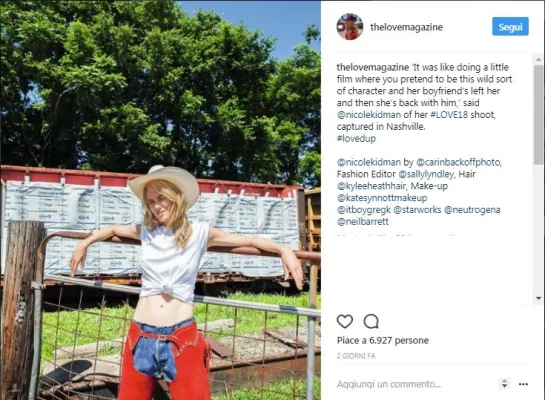
Task: Click the comment field stepper arrows
Action: pos(504,384)
